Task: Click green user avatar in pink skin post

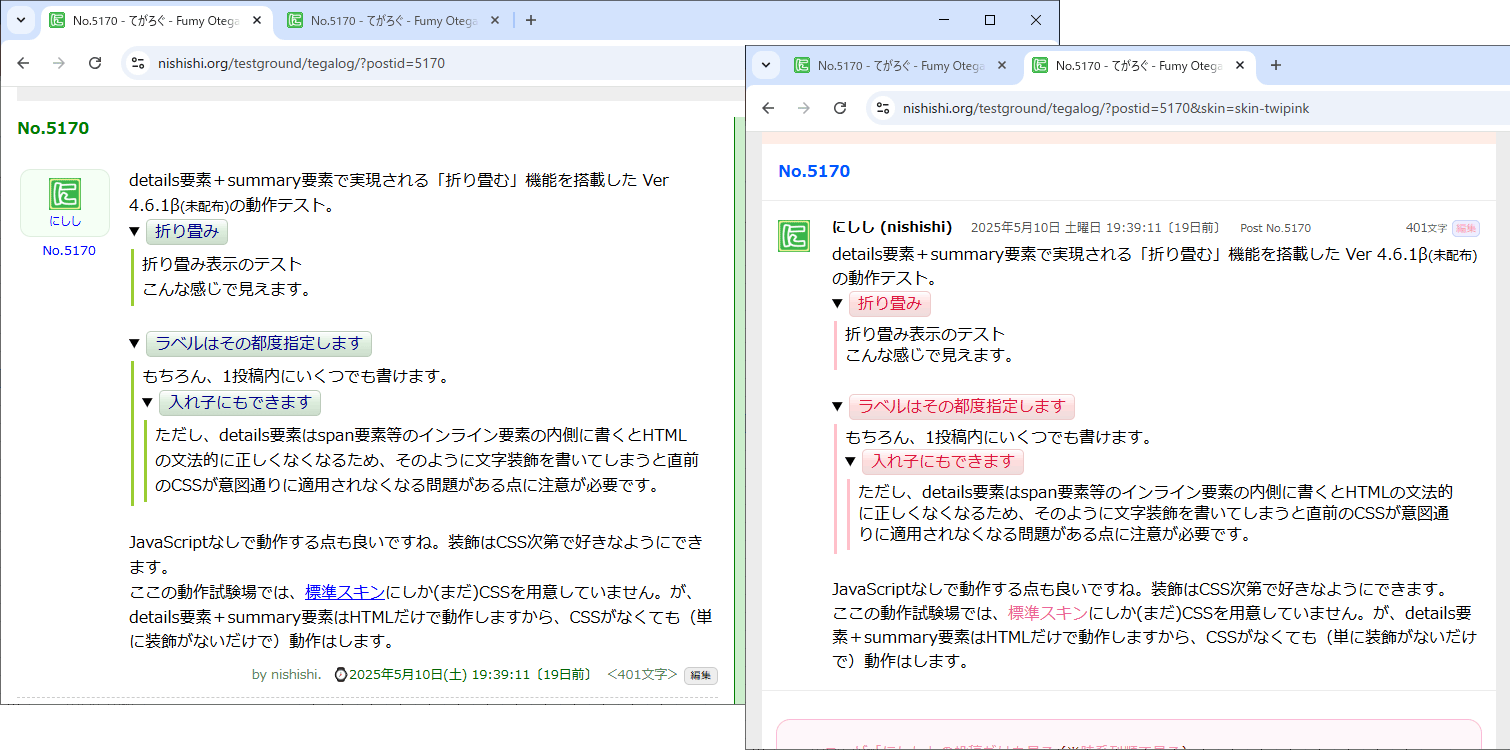Action: 794,236
